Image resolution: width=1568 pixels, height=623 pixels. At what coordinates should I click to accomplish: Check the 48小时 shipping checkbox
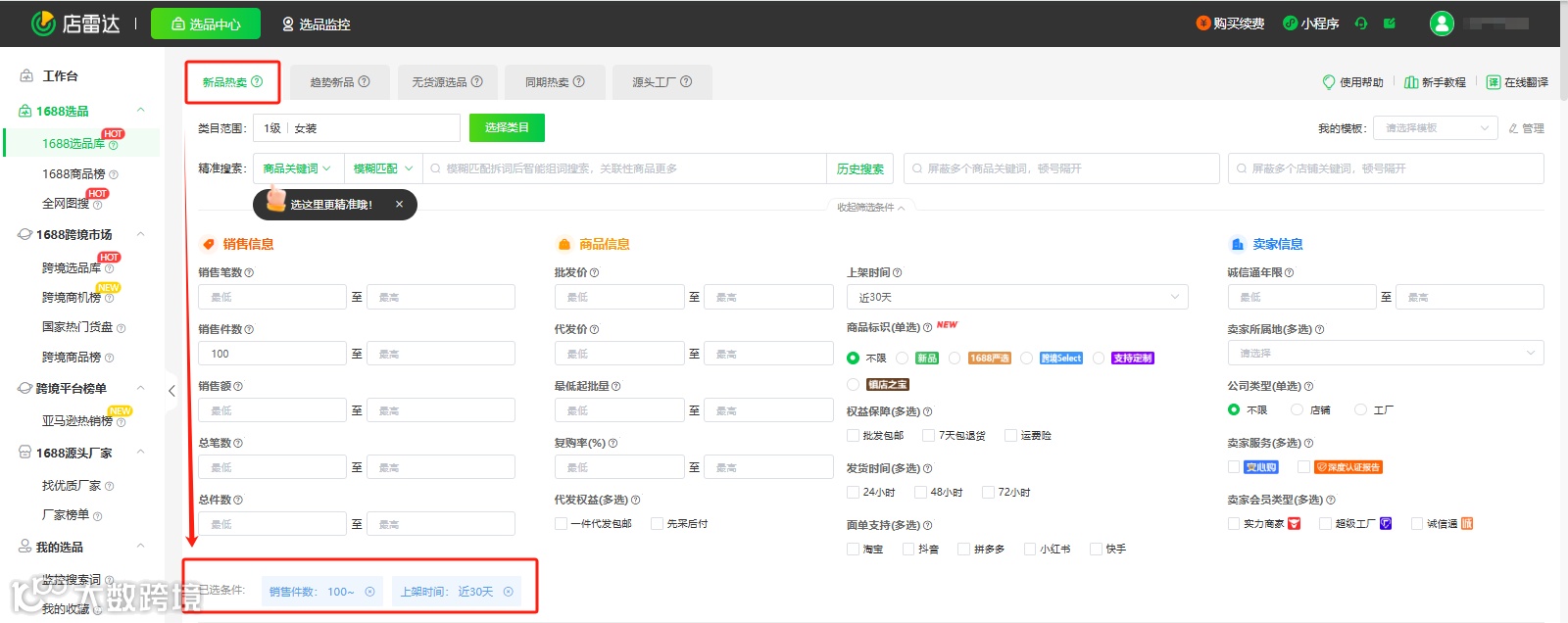[920, 492]
